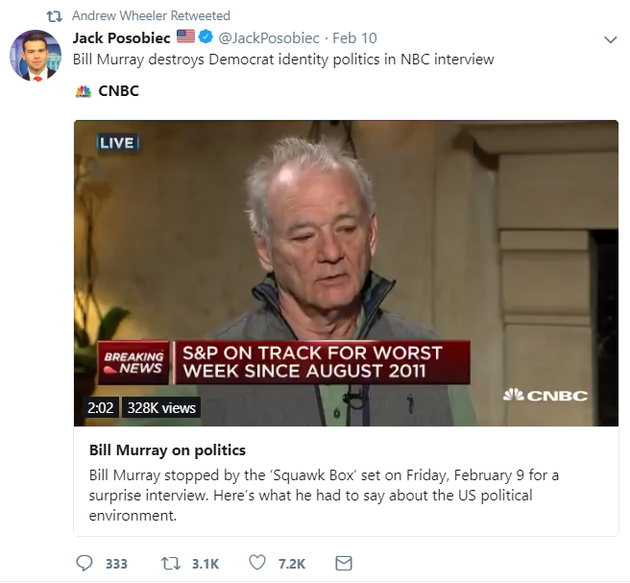
Task: Share tweet via direct message envelope icon
Action: 343,563
